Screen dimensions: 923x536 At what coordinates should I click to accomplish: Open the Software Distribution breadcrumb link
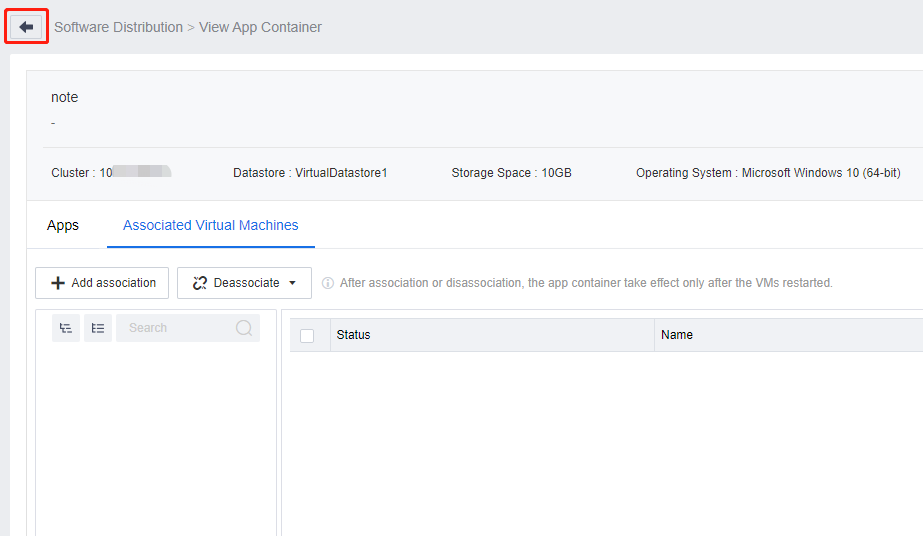click(118, 27)
